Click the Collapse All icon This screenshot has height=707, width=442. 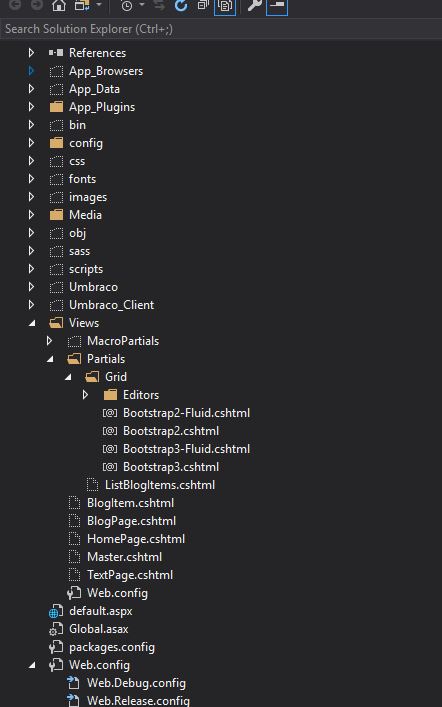pyautogui.click(x=203, y=5)
